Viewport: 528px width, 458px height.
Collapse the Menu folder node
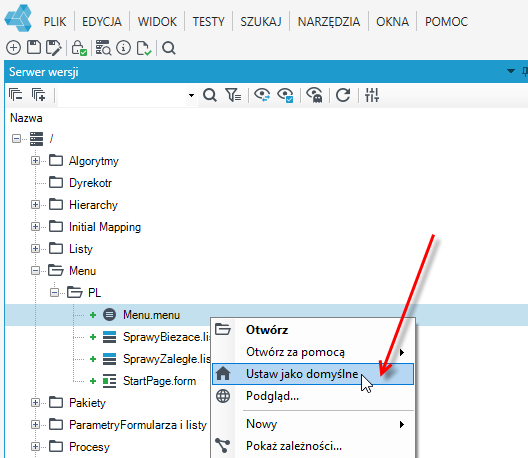pyautogui.click(x=35, y=271)
